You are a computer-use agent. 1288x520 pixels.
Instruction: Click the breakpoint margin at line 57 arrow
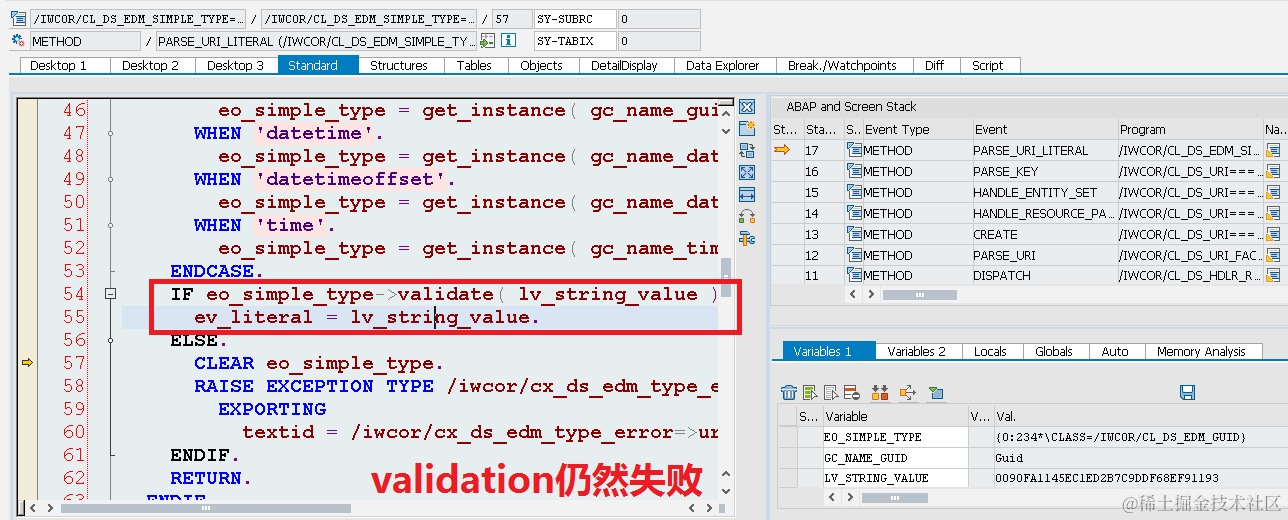click(28, 363)
